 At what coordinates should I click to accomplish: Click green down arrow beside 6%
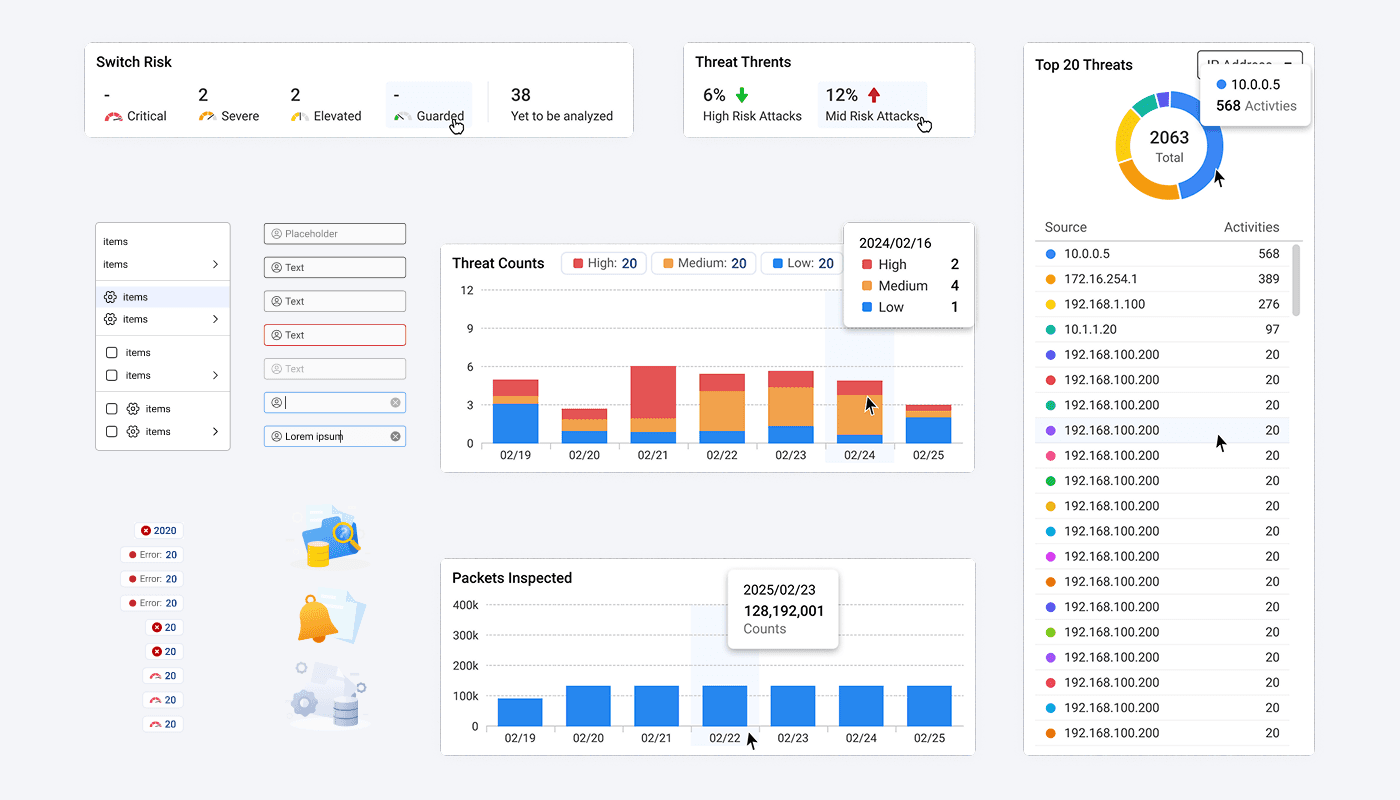click(742, 95)
